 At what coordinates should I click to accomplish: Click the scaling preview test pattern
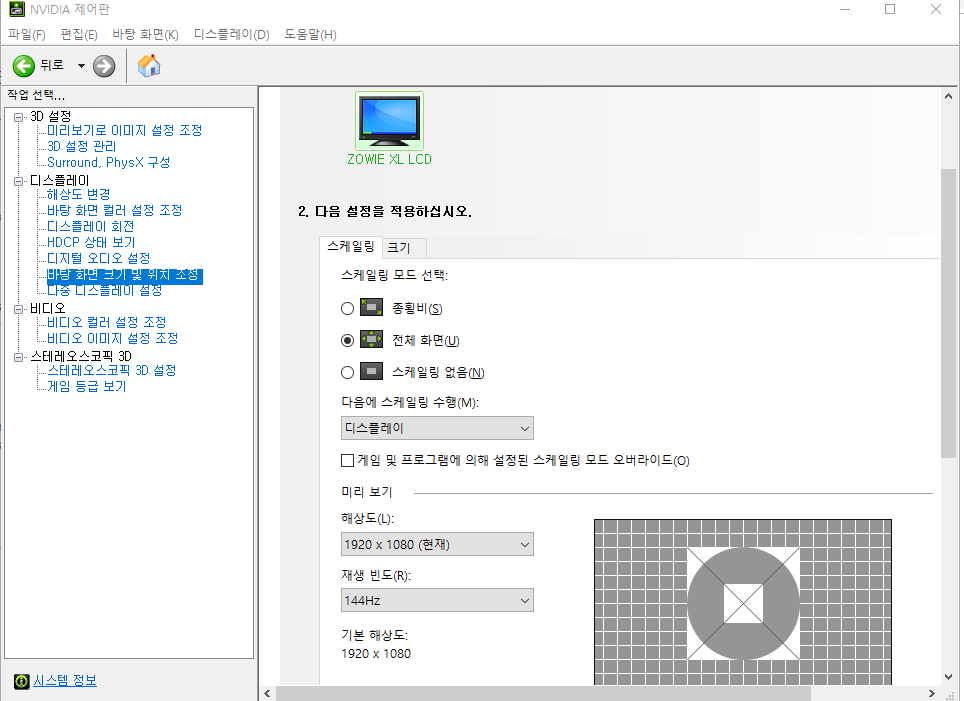pos(743,602)
